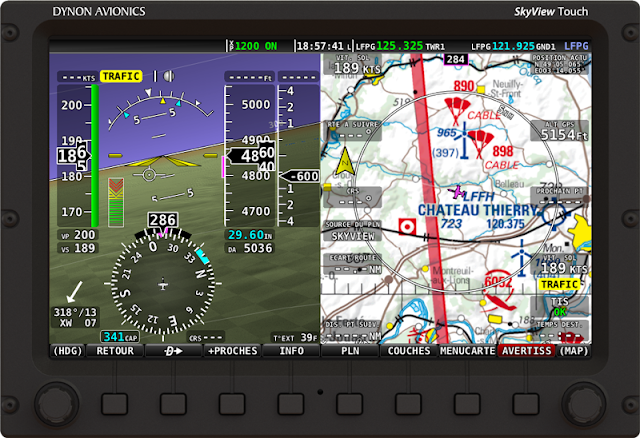The image size is (640, 438).
Task: Tap the ALT GPS 5154 Ft field
Action: (560, 131)
